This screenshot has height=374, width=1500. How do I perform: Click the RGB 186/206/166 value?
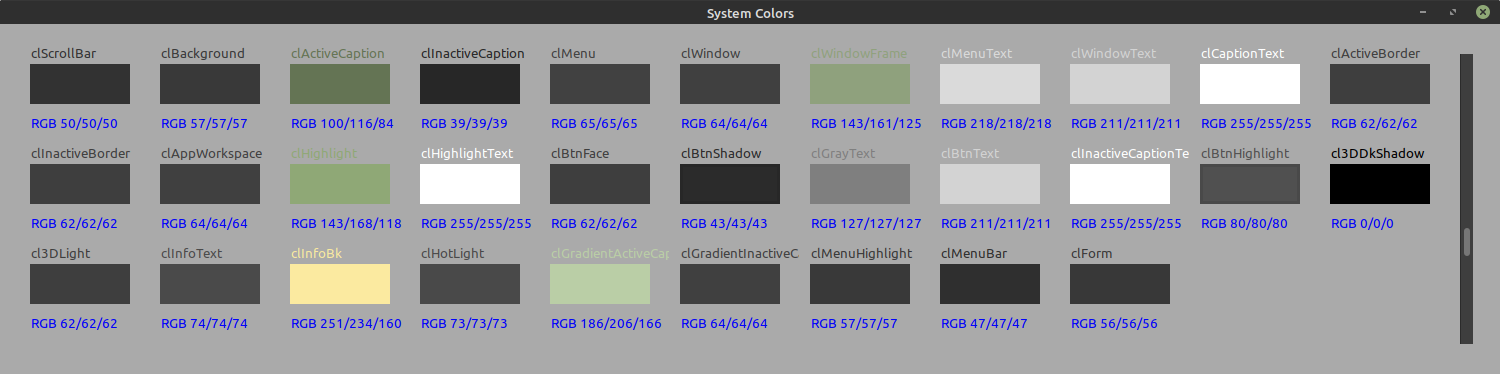click(x=606, y=324)
